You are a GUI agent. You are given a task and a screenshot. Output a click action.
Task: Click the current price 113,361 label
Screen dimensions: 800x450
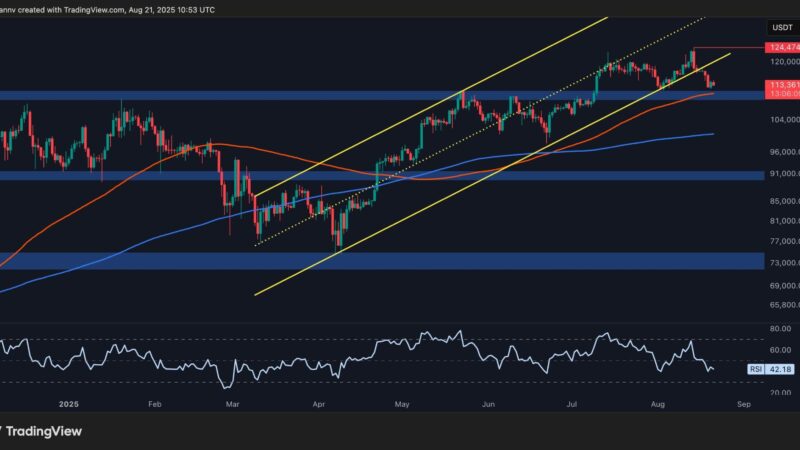[x=782, y=85]
